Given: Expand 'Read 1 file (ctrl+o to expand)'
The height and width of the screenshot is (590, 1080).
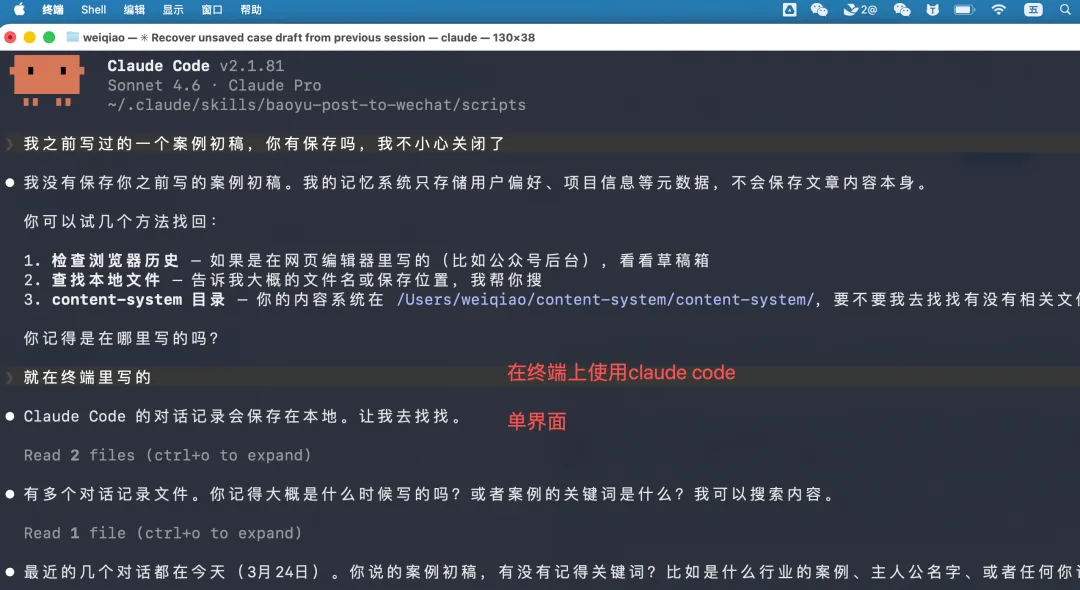Looking at the screenshot, I should (x=163, y=533).
